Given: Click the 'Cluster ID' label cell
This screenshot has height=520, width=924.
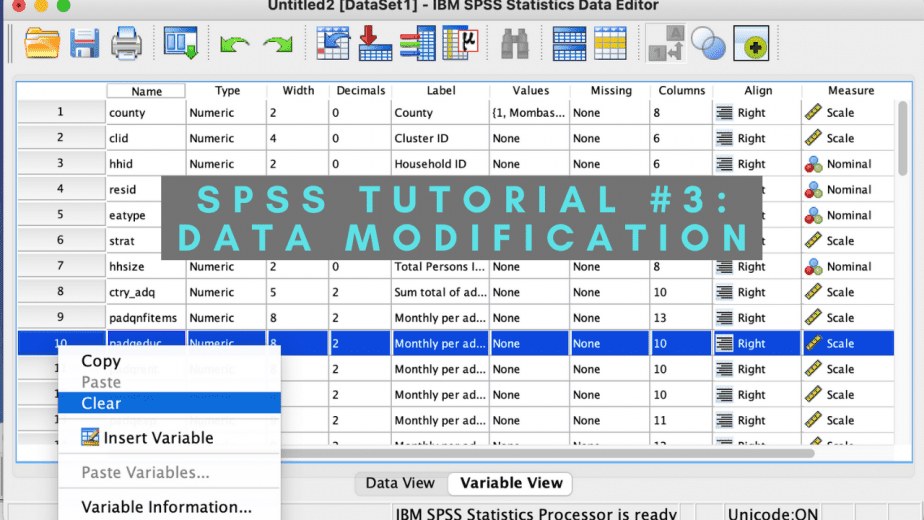Looking at the screenshot, I should [440, 138].
